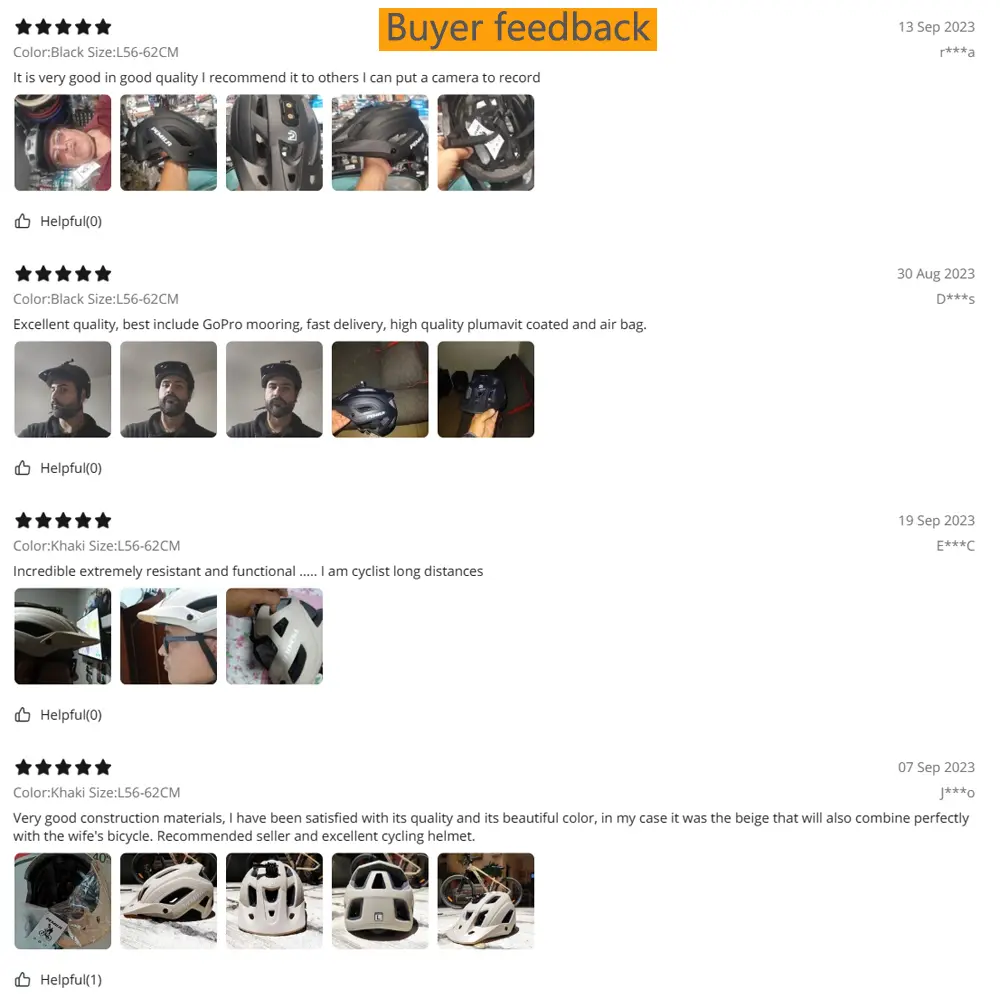Screen dimensions: 1000x1000
Task: Open side profile photo with glasses and white helmet
Action: (x=168, y=636)
